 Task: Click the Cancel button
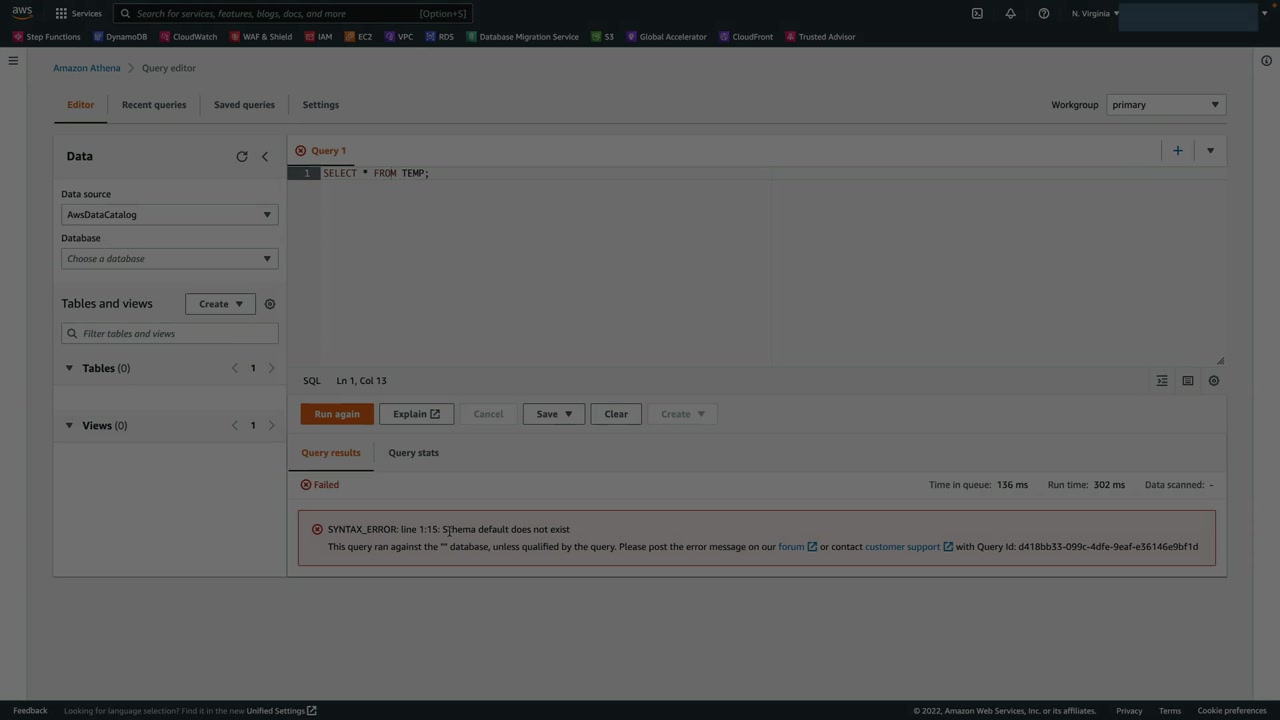point(488,414)
